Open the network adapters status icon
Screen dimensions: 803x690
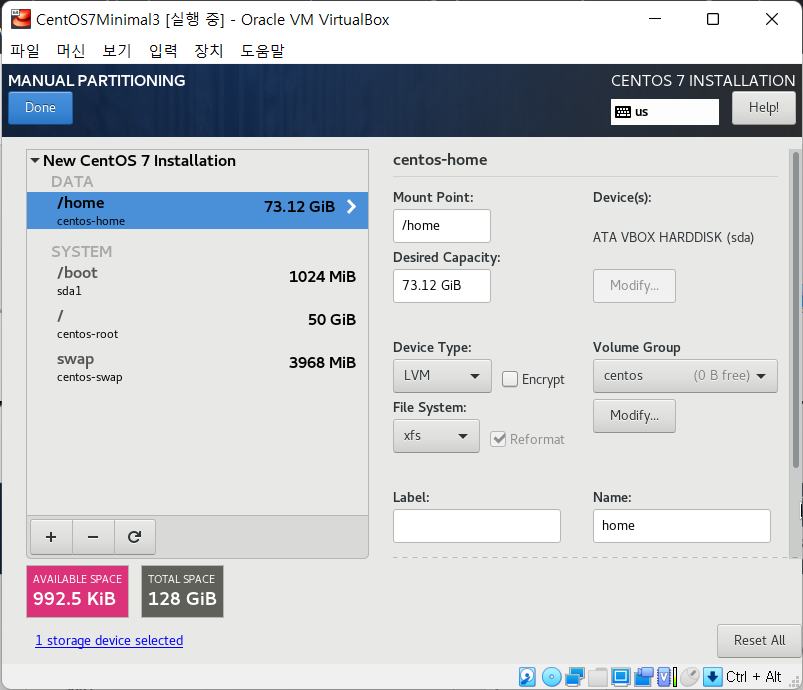[575, 677]
